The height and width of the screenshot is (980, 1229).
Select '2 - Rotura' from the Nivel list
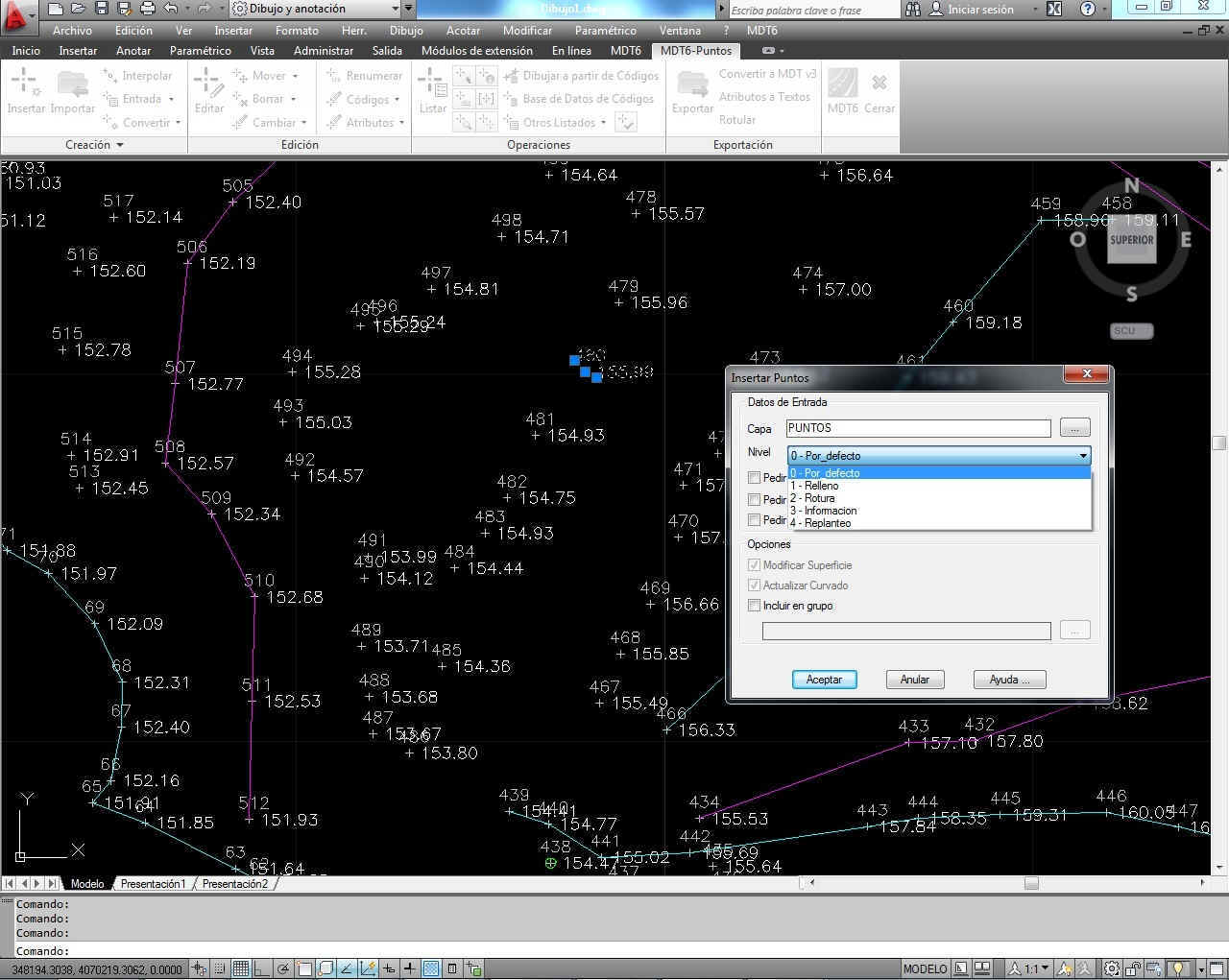coord(812,498)
